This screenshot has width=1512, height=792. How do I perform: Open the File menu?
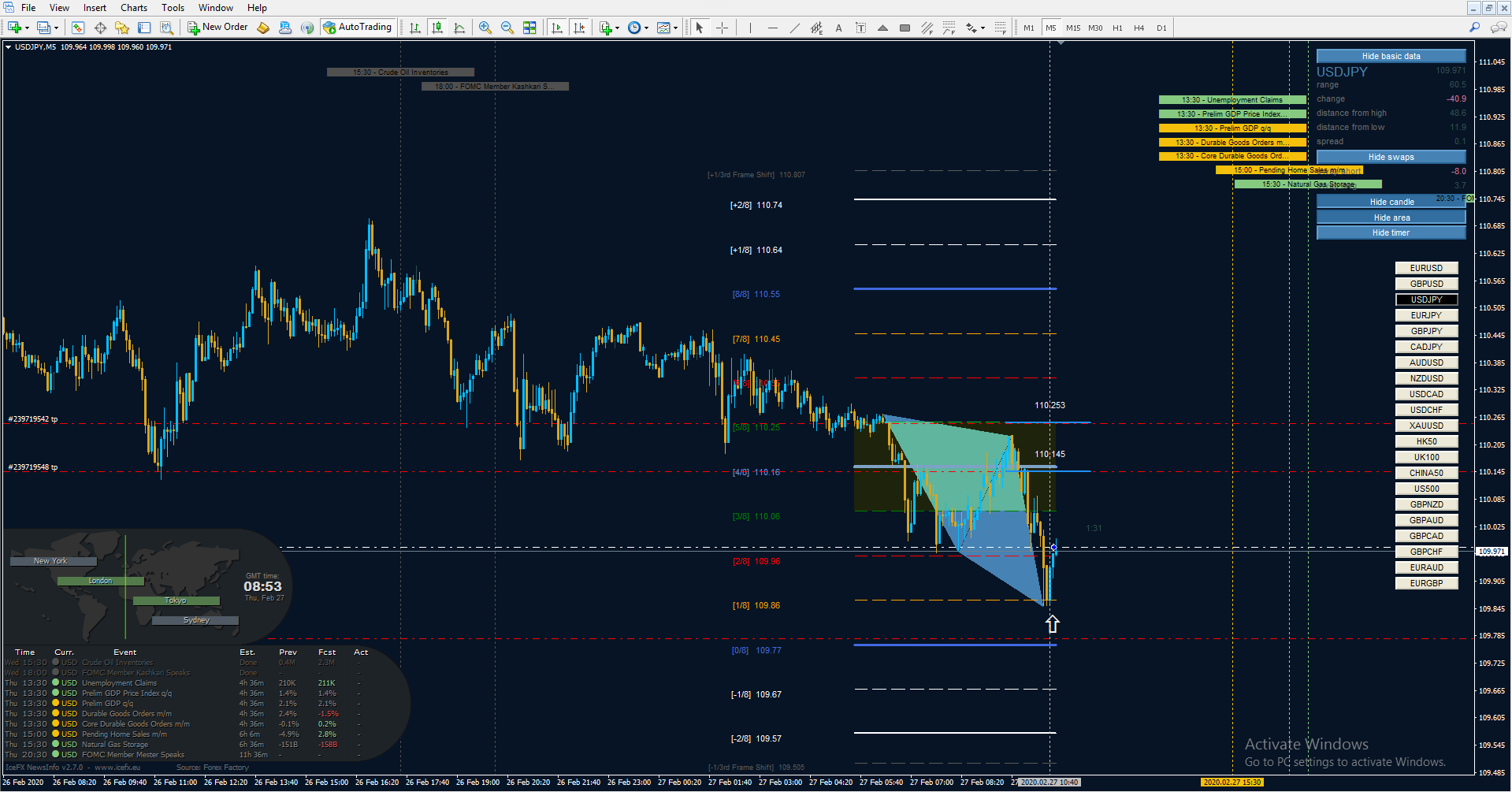pos(28,8)
